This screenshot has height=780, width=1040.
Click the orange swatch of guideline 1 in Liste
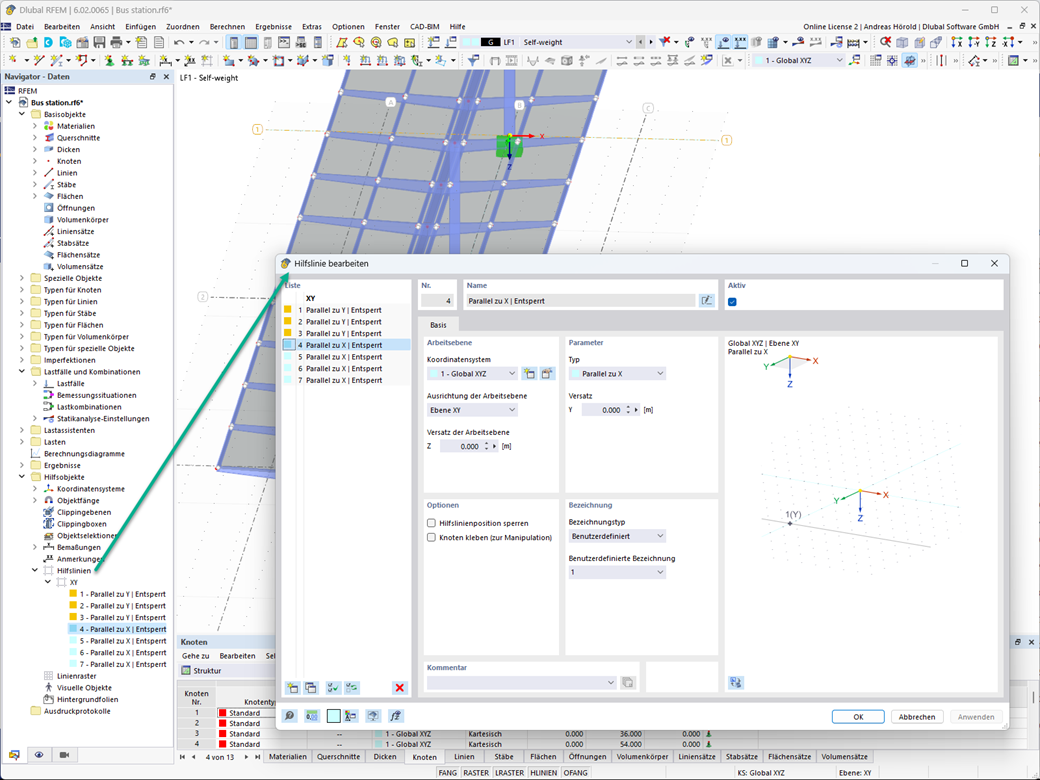pos(288,310)
